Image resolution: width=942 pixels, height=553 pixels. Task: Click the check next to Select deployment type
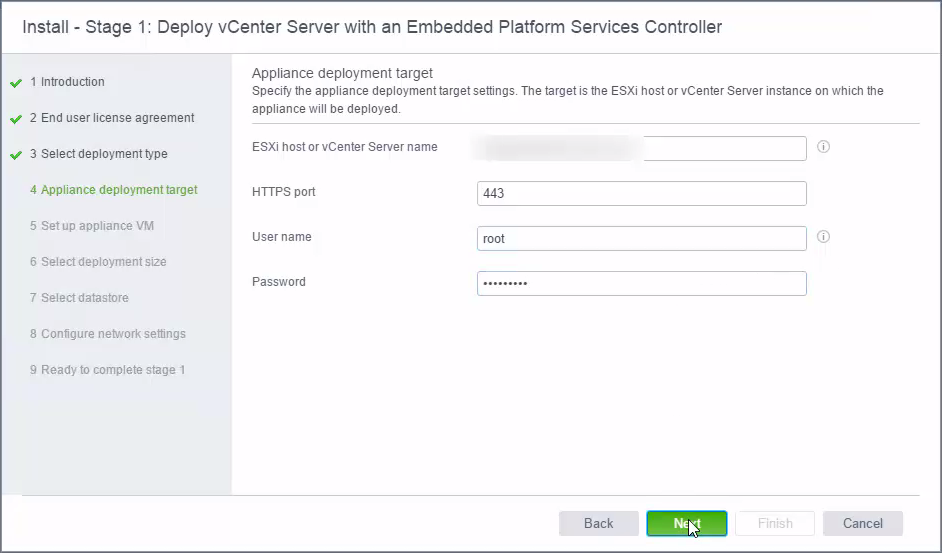(16, 155)
